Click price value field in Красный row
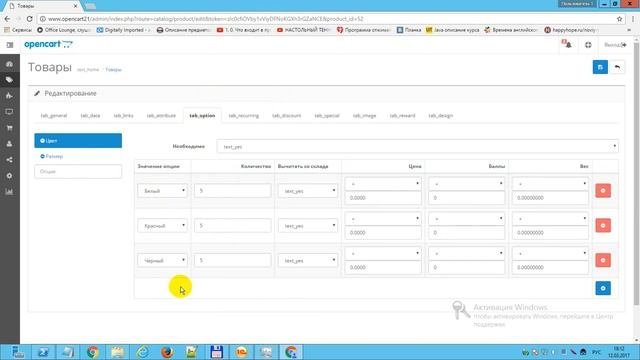Viewport: 640px width, 360px height. (383, 233)
